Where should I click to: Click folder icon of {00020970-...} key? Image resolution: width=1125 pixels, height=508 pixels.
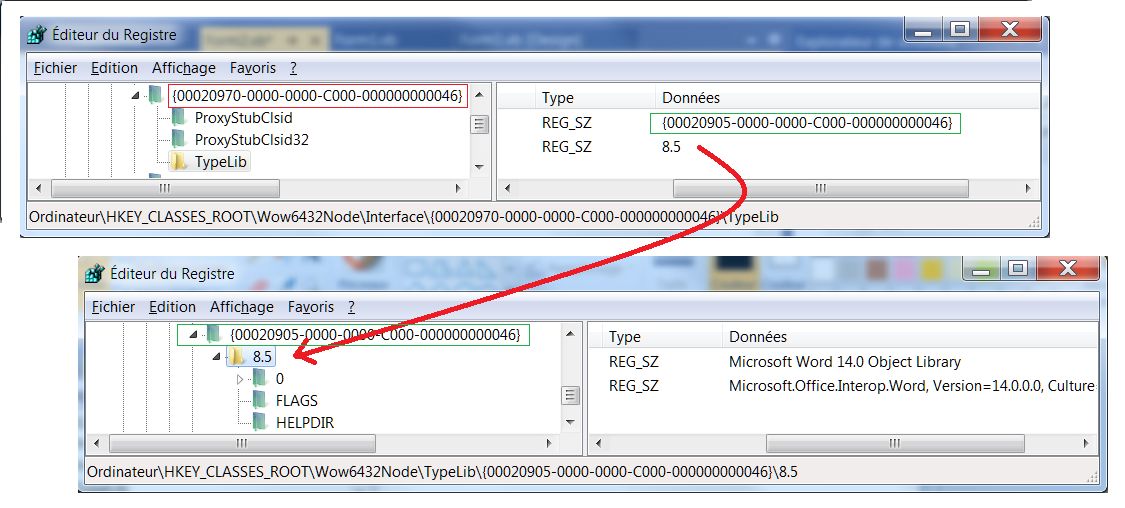155,95
